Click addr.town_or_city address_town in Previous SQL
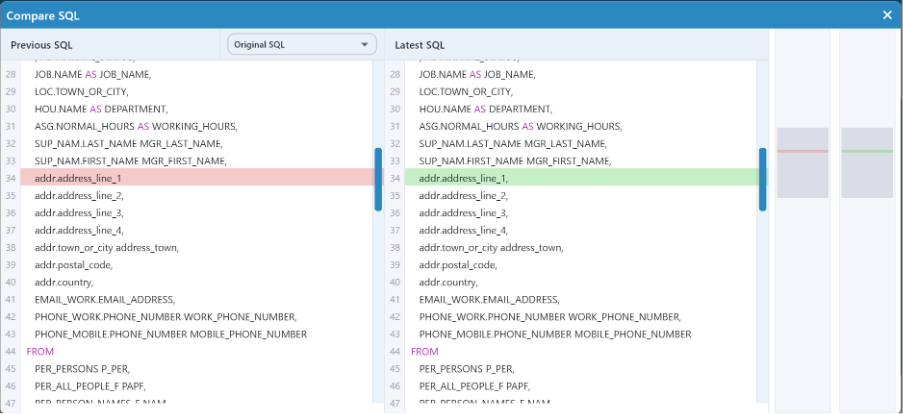Image resolution: width=903 pixels, height=414 pixels. tap(107, 248)
